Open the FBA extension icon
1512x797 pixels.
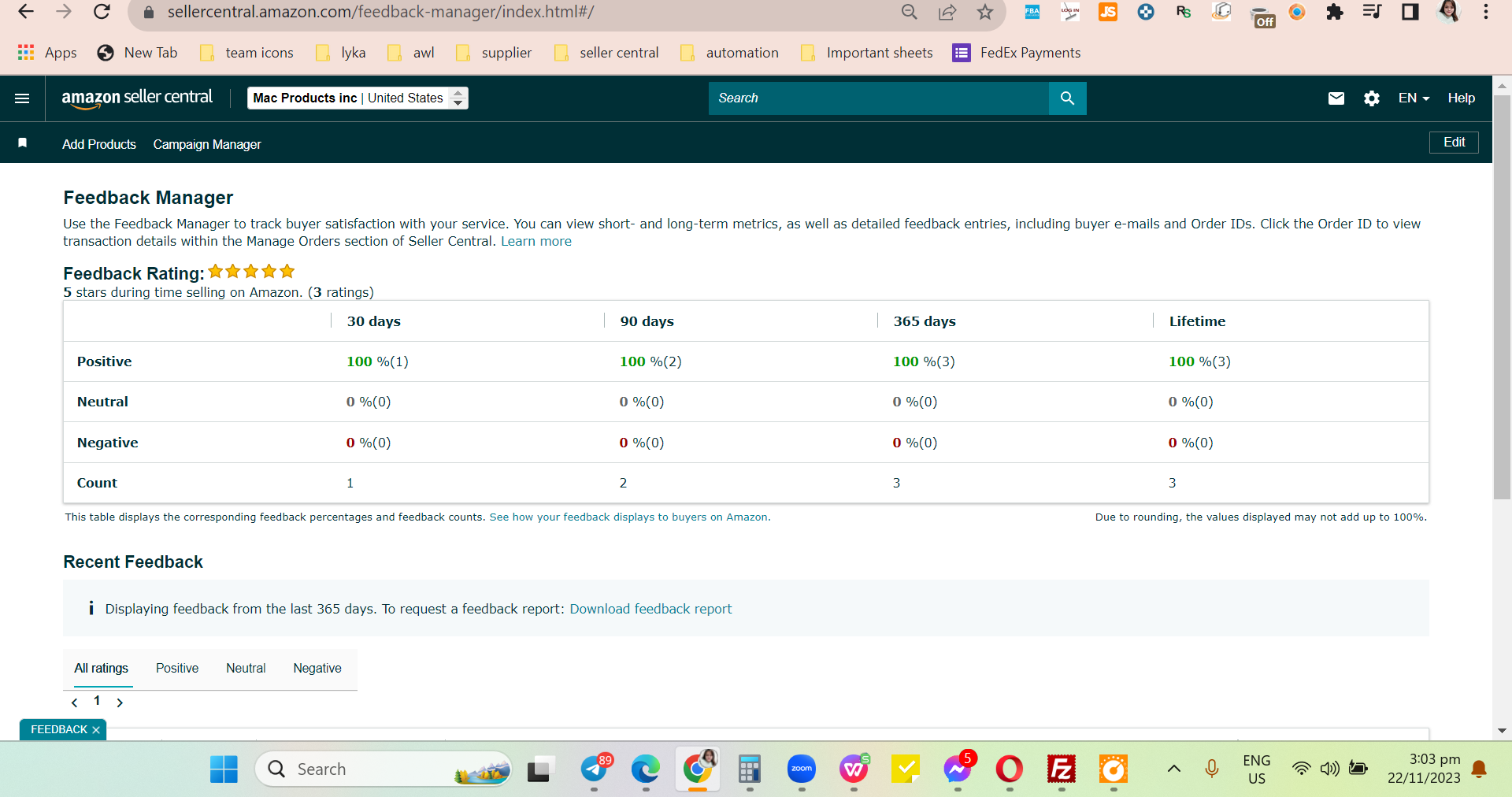click(x=1032, y=12)
